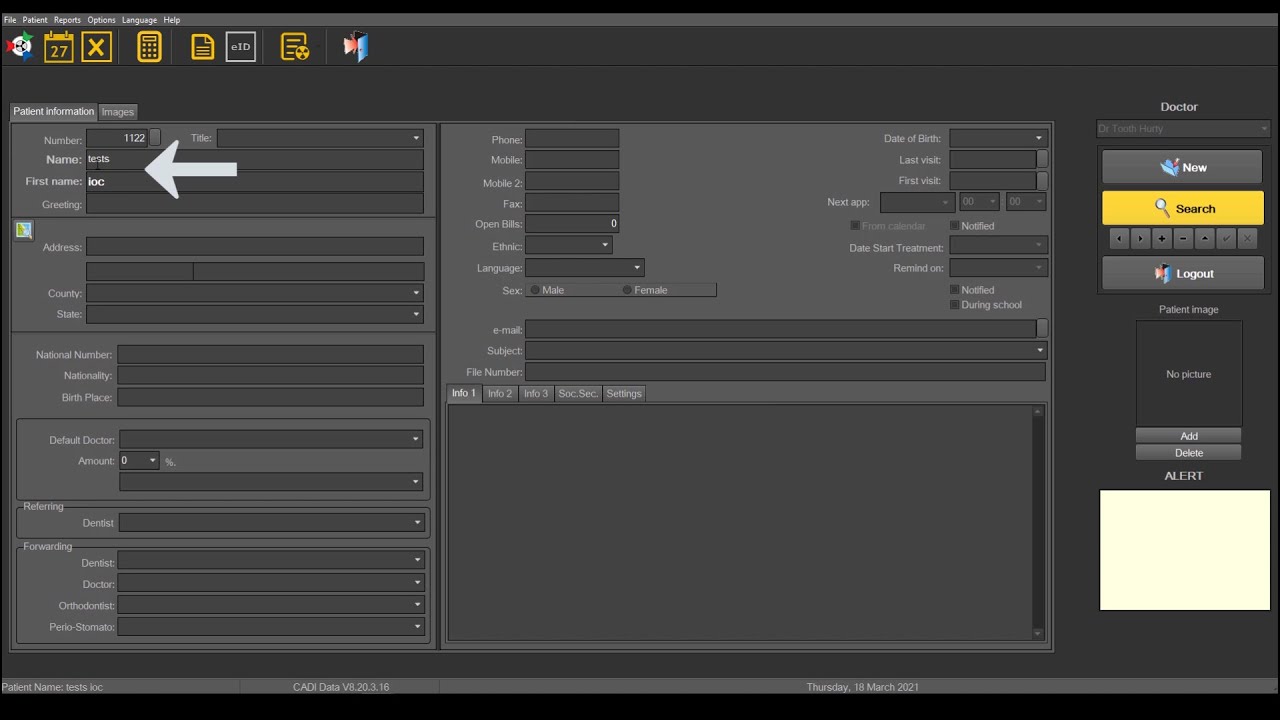Switch to the Soc.Sec. tab
This screenshot has height=720, width=1280.
click(578, 394)
